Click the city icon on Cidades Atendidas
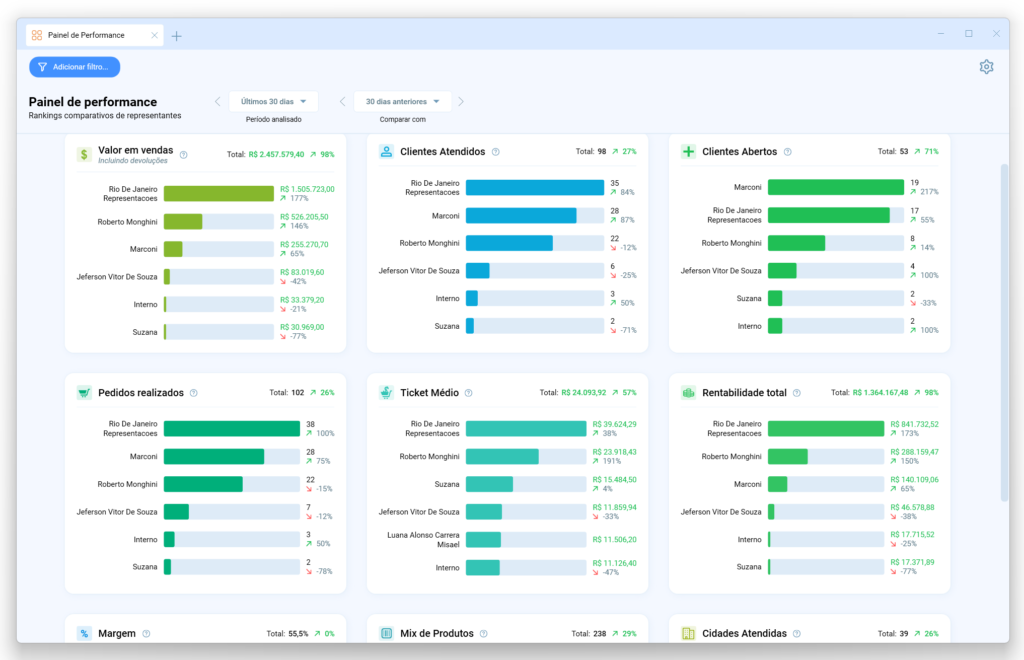 (687, 633)
